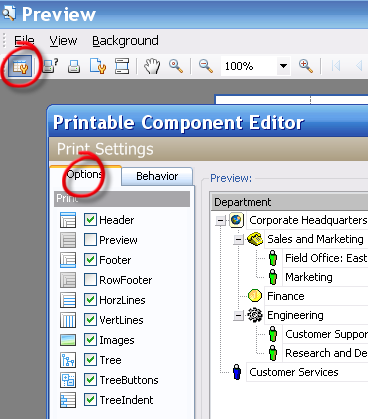Uncheck the Header checkbox
The width and height of the screenshot is (368, 419).
(90, 220)
